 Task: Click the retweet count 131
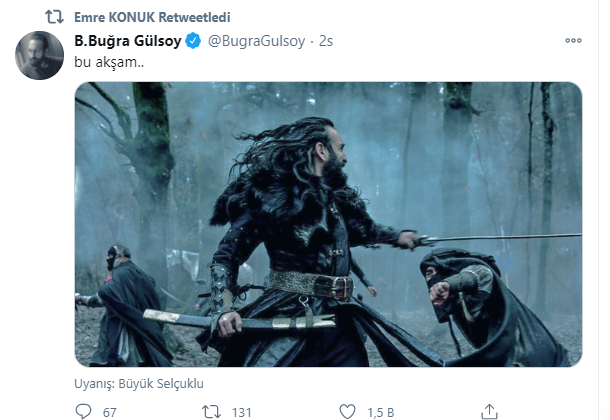[x=243, y=410]
